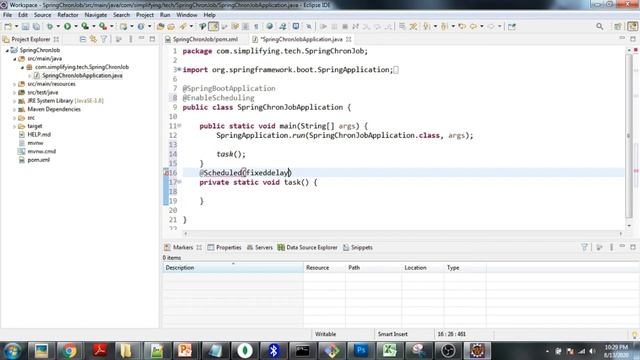Click the Open Type toolbar icon
Viewport: 640px width, 360px height.
pos(160,27)
